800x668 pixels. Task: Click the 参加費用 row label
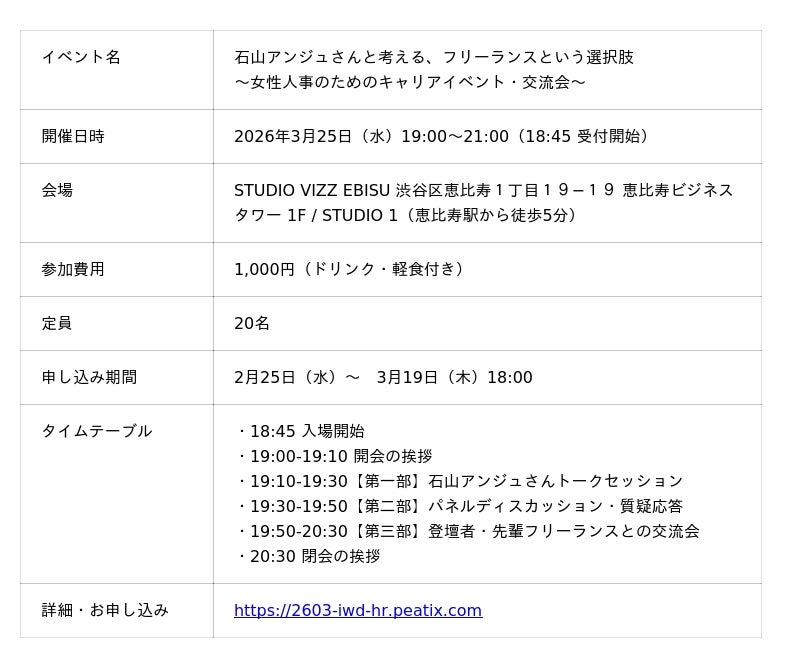73,270
